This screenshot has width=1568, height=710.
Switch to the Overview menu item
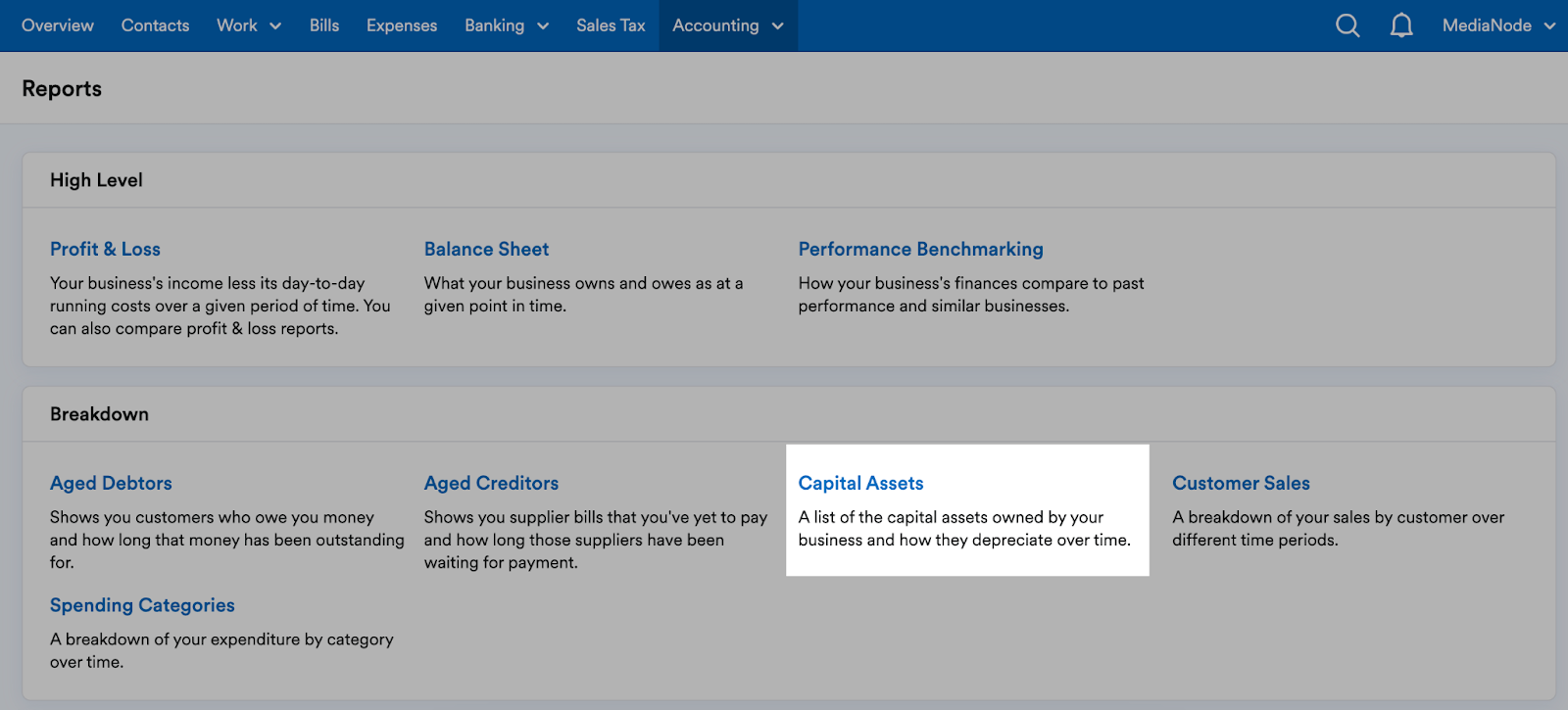(57, 25)
